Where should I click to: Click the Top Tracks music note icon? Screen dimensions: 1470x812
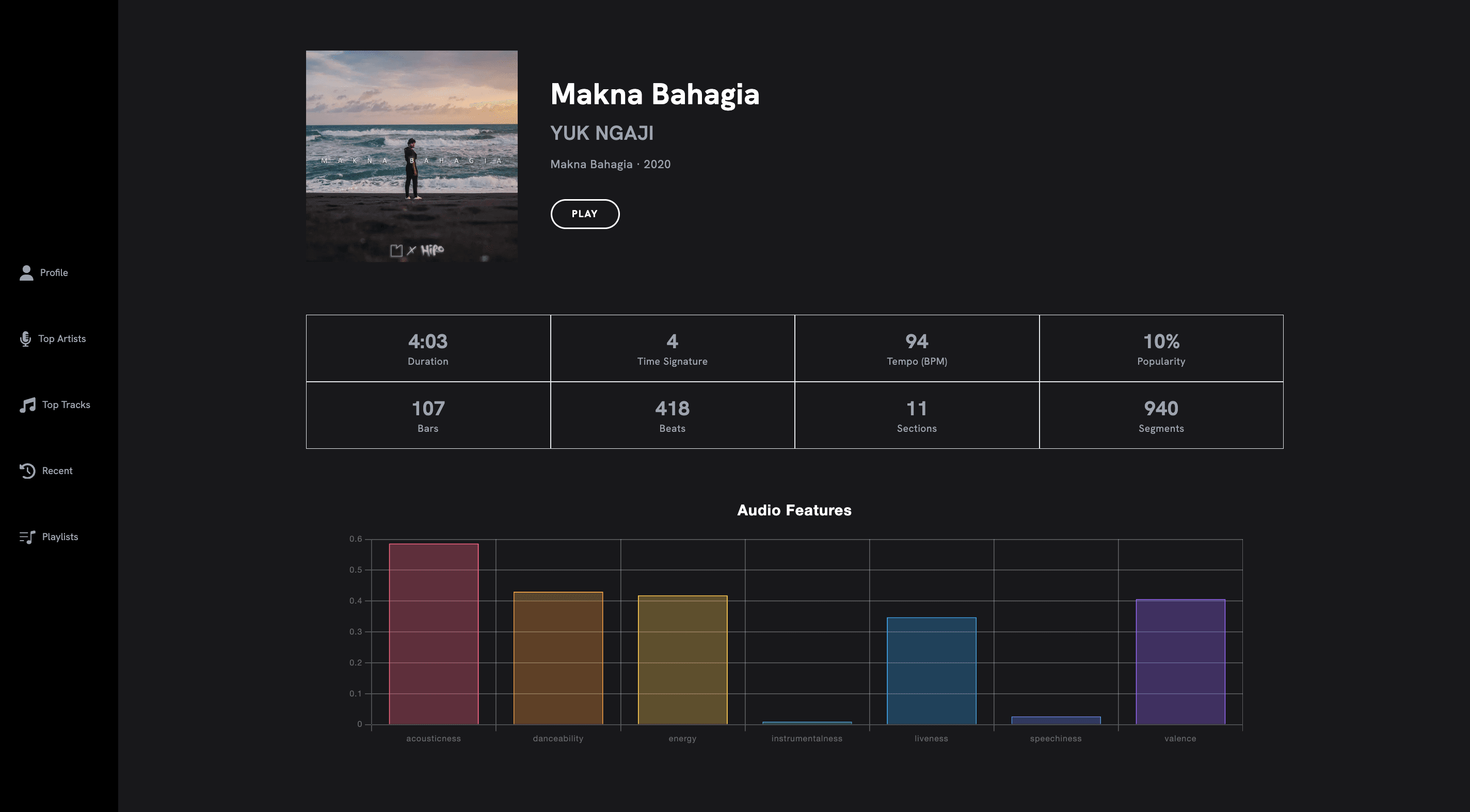[x=27, y=405]
